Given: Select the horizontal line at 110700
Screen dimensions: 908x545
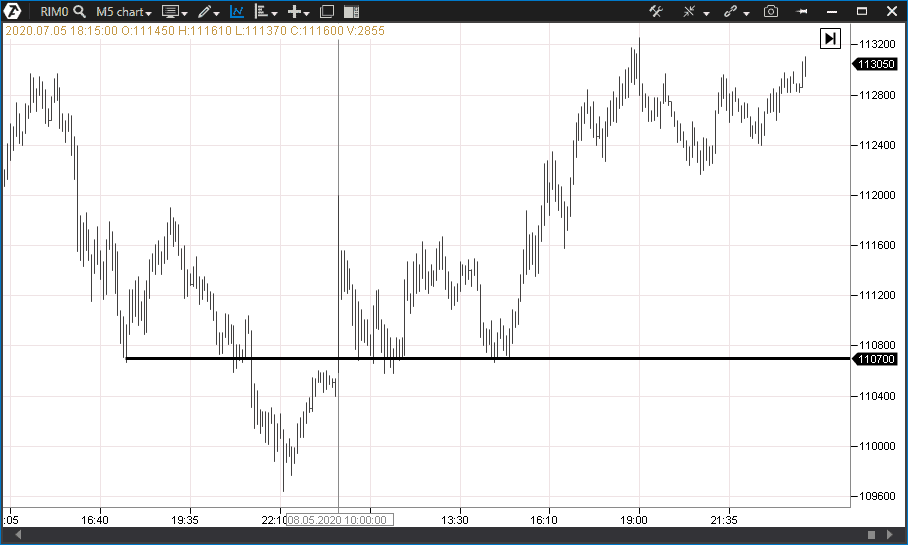Looking at the screenshot, I should [500, 358].
